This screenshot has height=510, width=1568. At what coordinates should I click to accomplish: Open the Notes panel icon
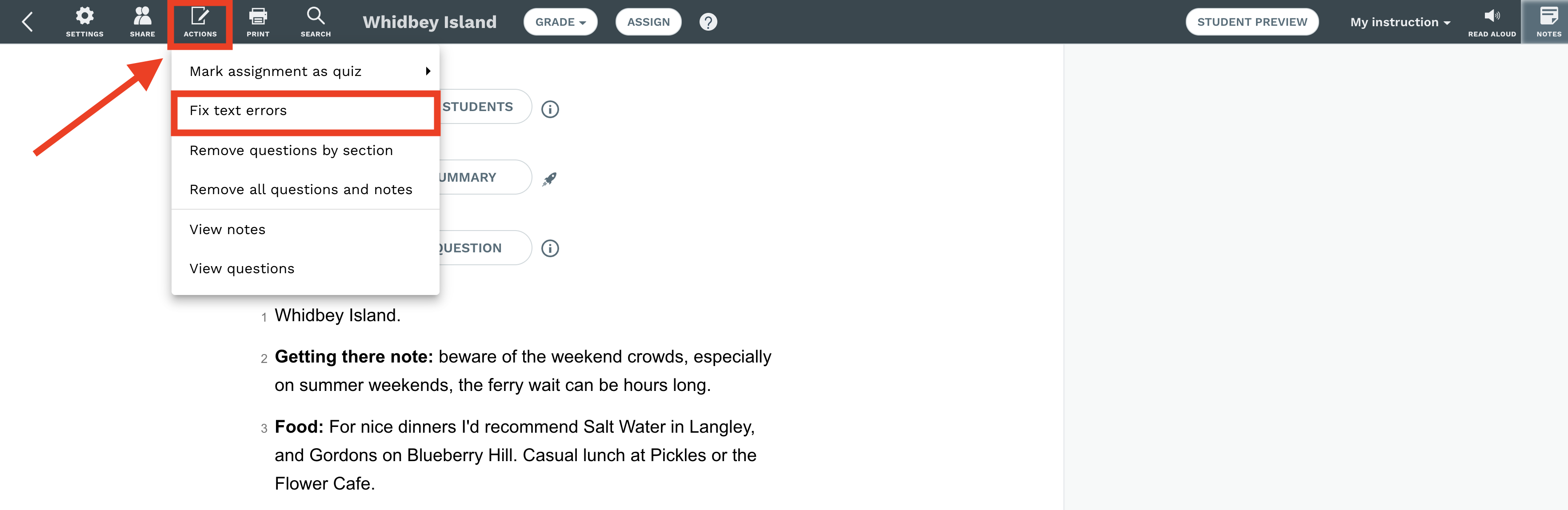click(x=1548, y=16)
